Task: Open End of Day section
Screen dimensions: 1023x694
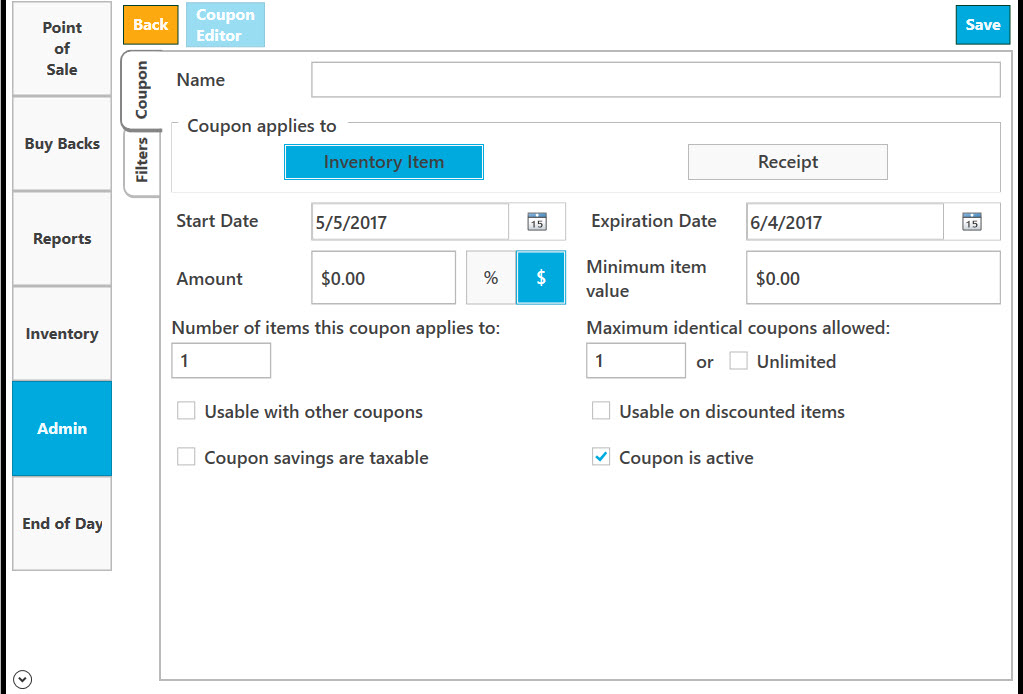Action: point(62,524)
